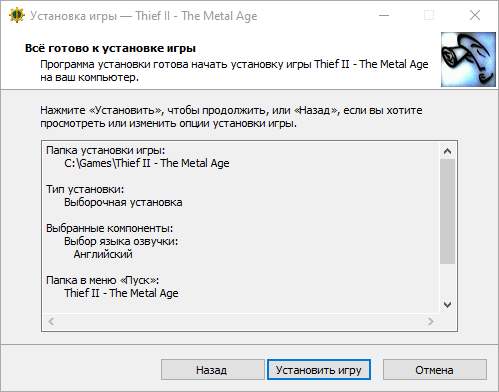
Task: Click the «Всё готово к установке игры» heading
Action: tap(110, 48)
